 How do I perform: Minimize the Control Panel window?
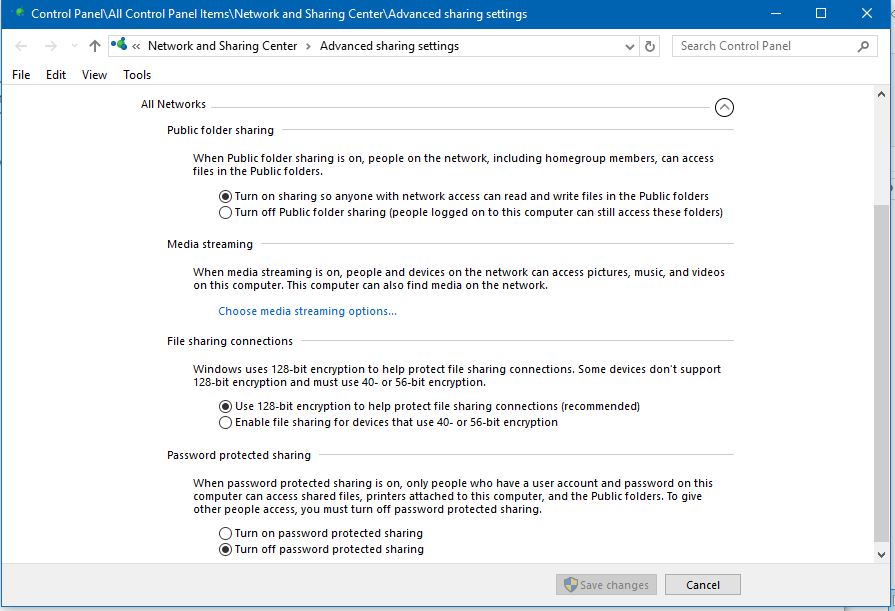coord(776,14)
